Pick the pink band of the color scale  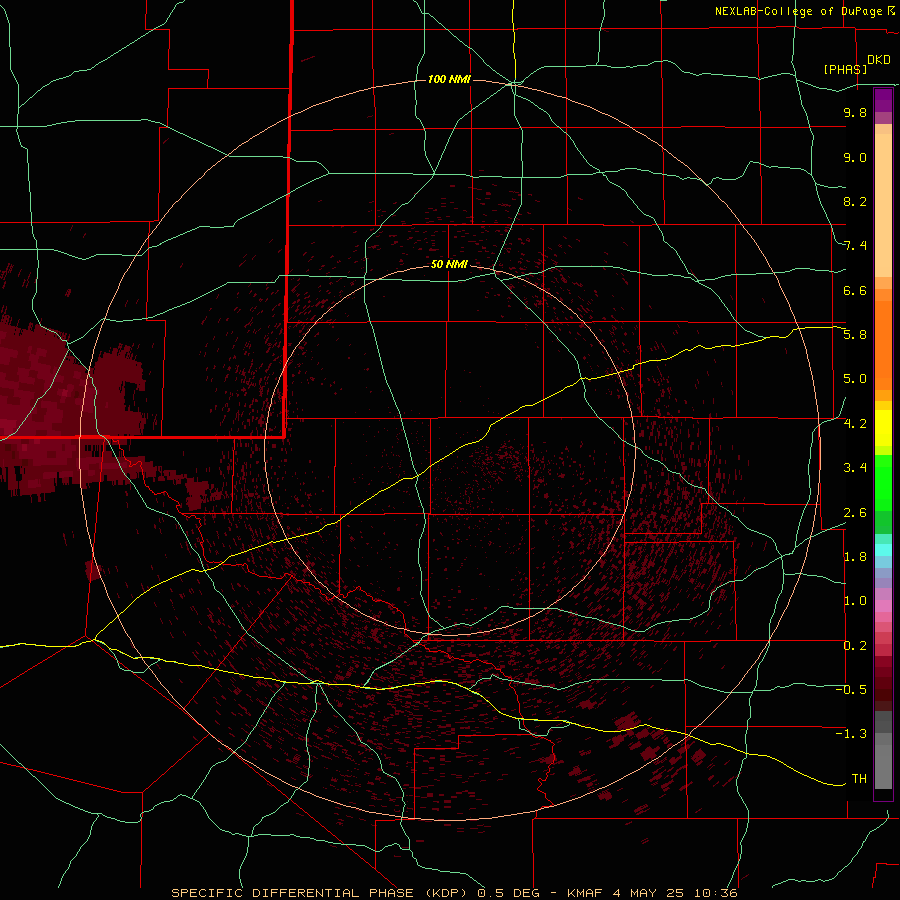pos(883,606)
